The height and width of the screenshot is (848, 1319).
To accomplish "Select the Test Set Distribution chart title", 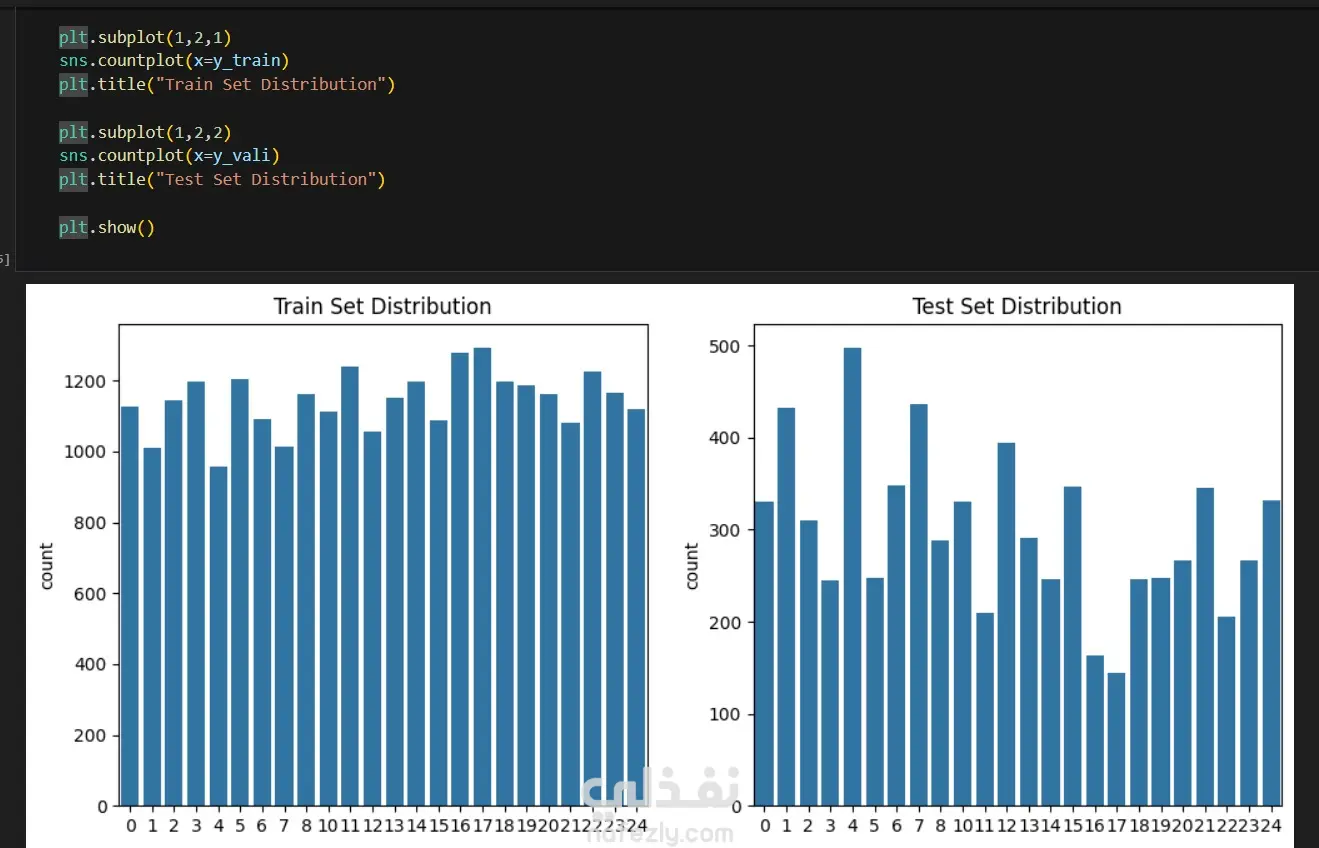I will (1017, 307).
